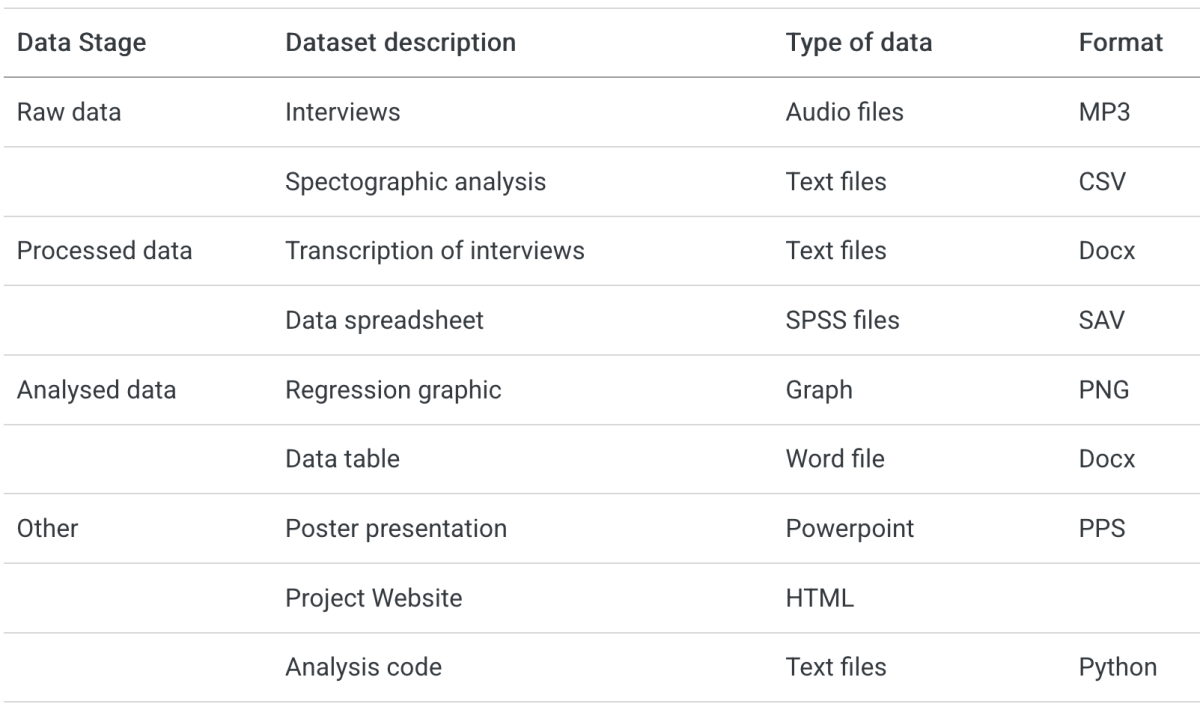Screen dimensions: 1200x710
Task: Select the PNG format cell
Action: (x=1104, y=390)
